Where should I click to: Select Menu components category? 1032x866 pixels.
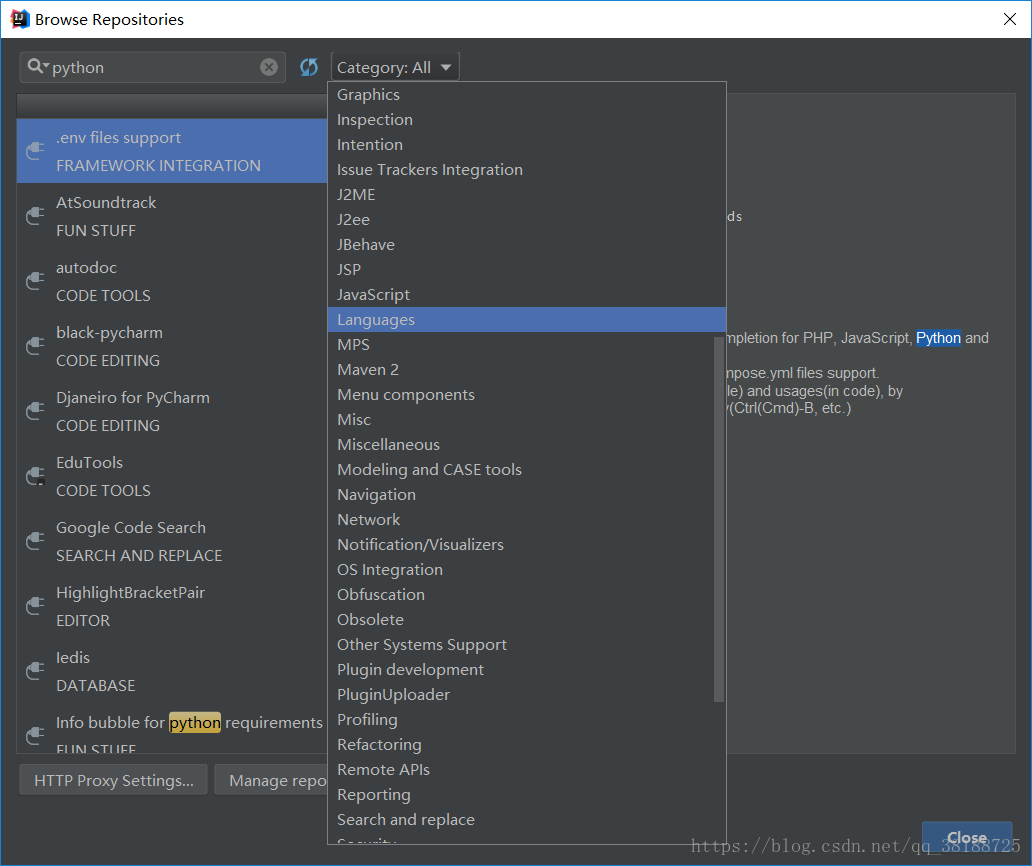[x=521, y=395]
